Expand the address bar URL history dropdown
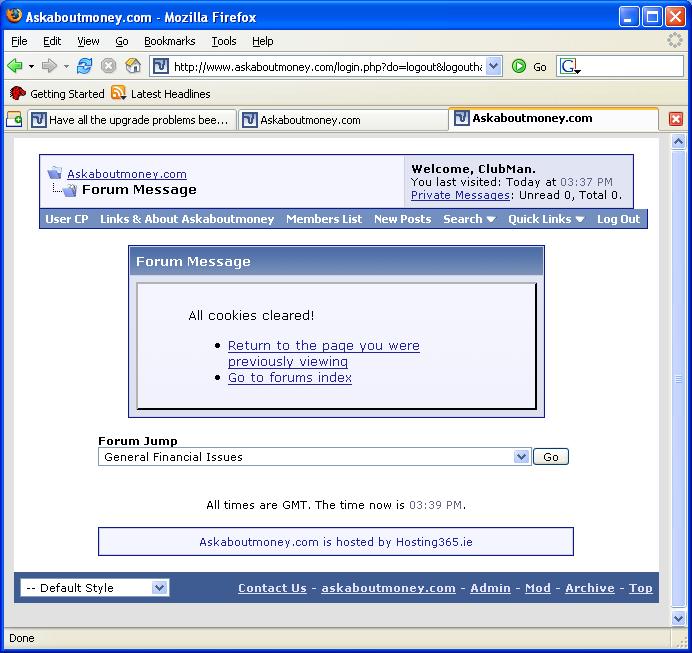 (493, 67)
